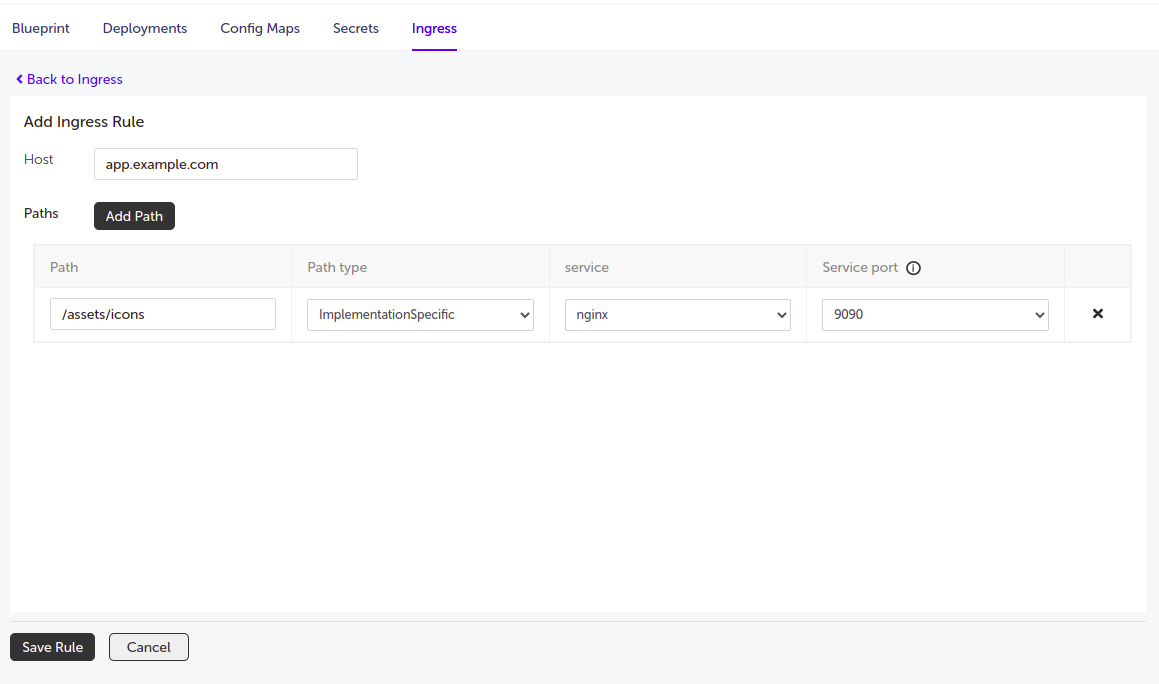Screen dimensions: 1159x684
Task: Switch to the Blueprint tab
Action: pos(41,28)
